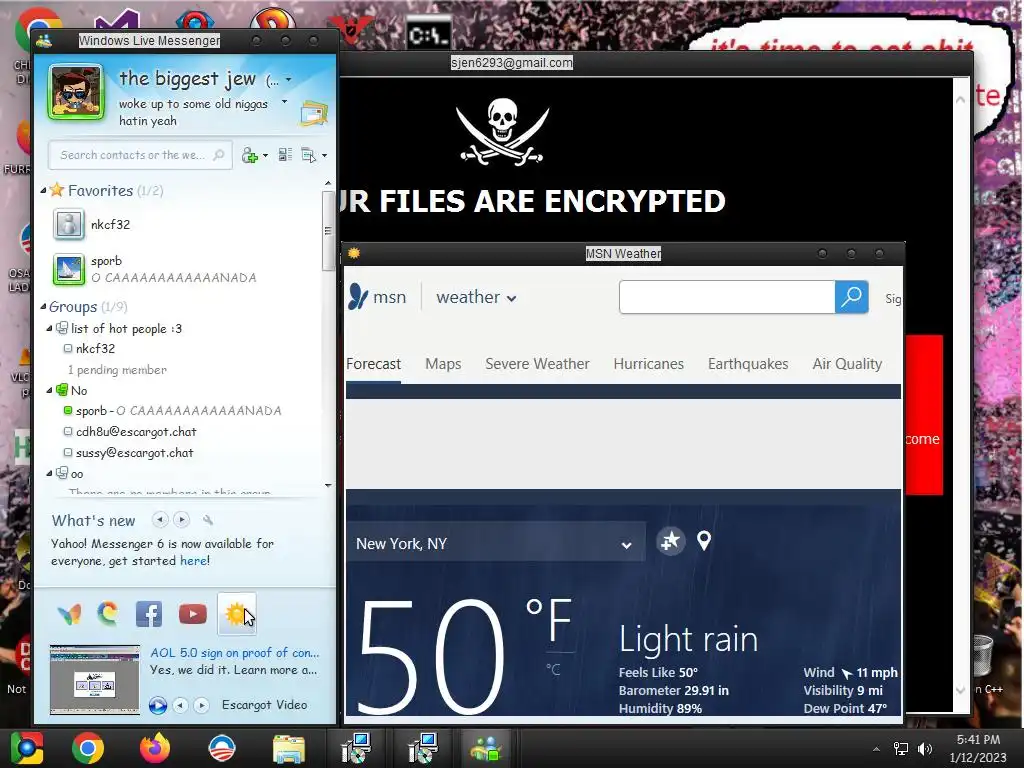Open the YouTube icon in Messenger
Image resolution: width=1024 pixels, height=768 pixels.
click(193, 614)
